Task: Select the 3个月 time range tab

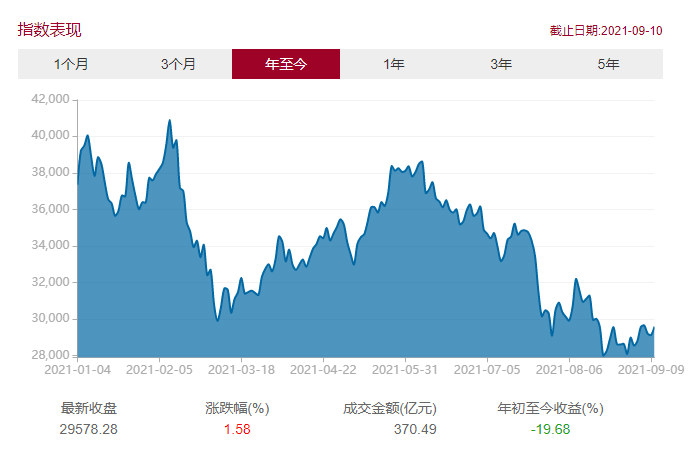Action: [x=178, y=64]
